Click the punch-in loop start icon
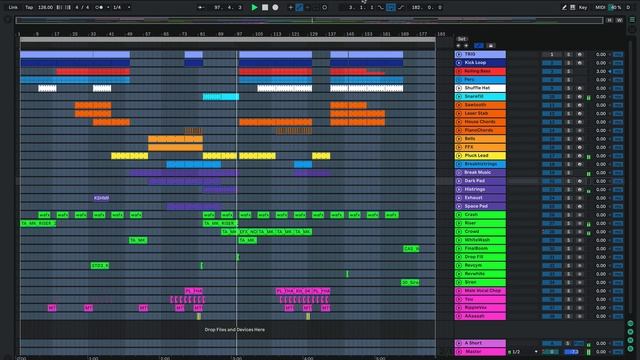This screenshot has width=640, height=360. point(380,7)
